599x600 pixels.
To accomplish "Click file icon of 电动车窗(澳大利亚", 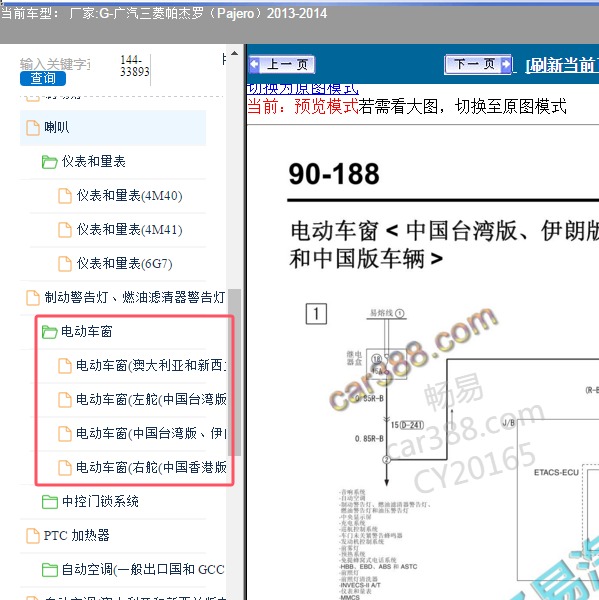I will [65, 365].
